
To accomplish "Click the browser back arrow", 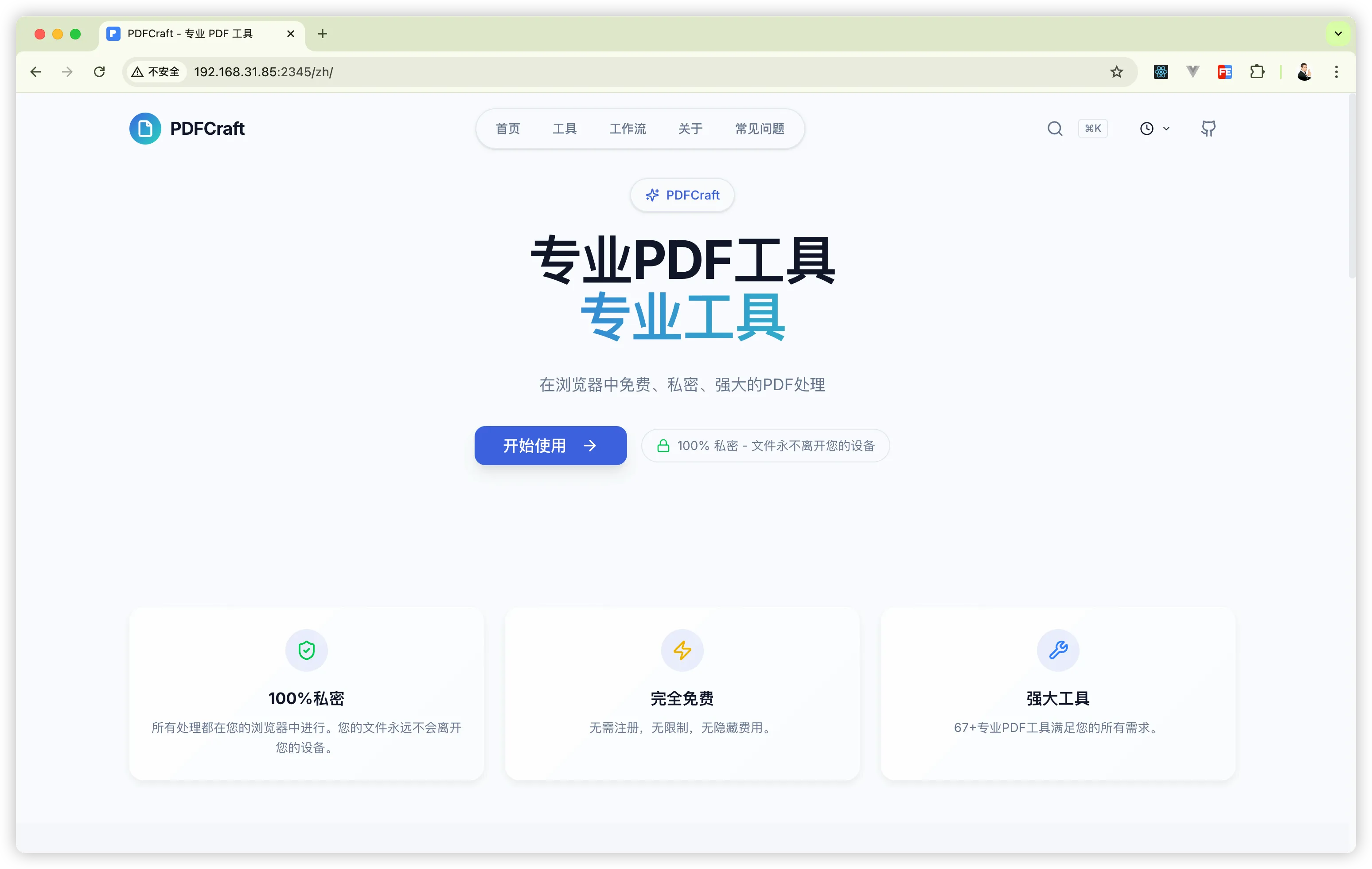I will (35, 72).
